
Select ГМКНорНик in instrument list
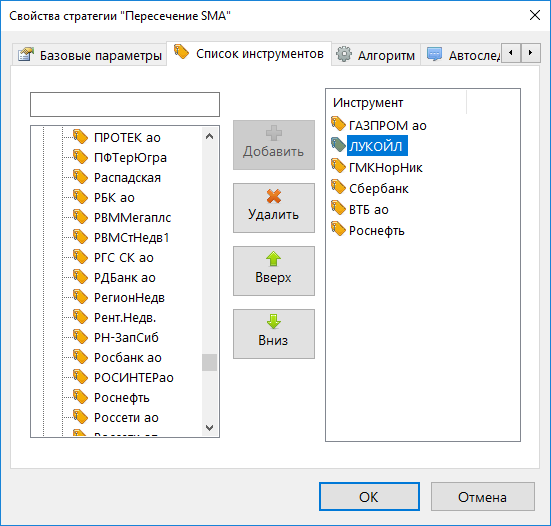[x=385, y=167]
